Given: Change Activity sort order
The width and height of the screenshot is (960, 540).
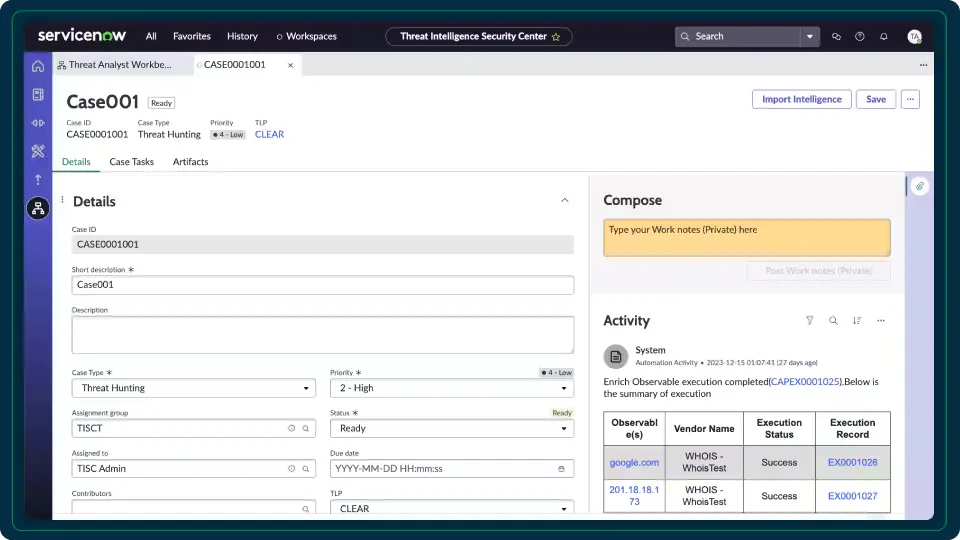Looking at the screenshot, I should (x=857, y=320).
